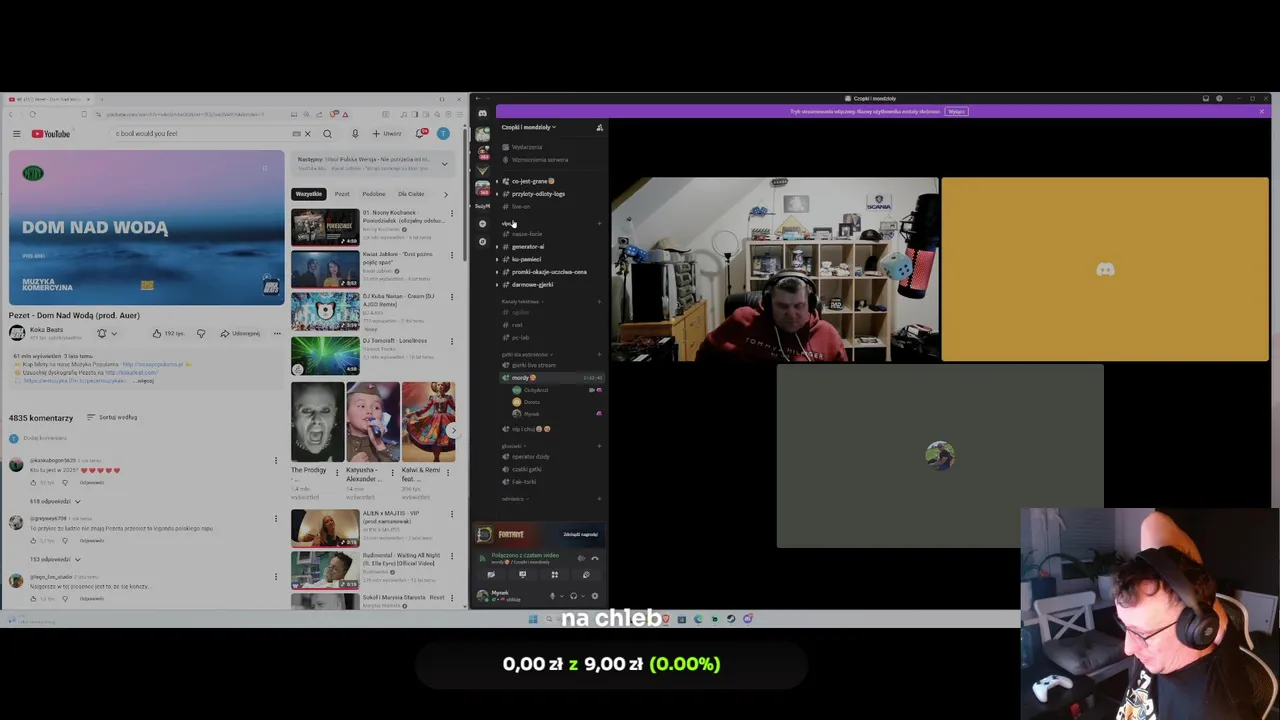Open DJ Kuba Neitan Cream video

coord(325,311)
